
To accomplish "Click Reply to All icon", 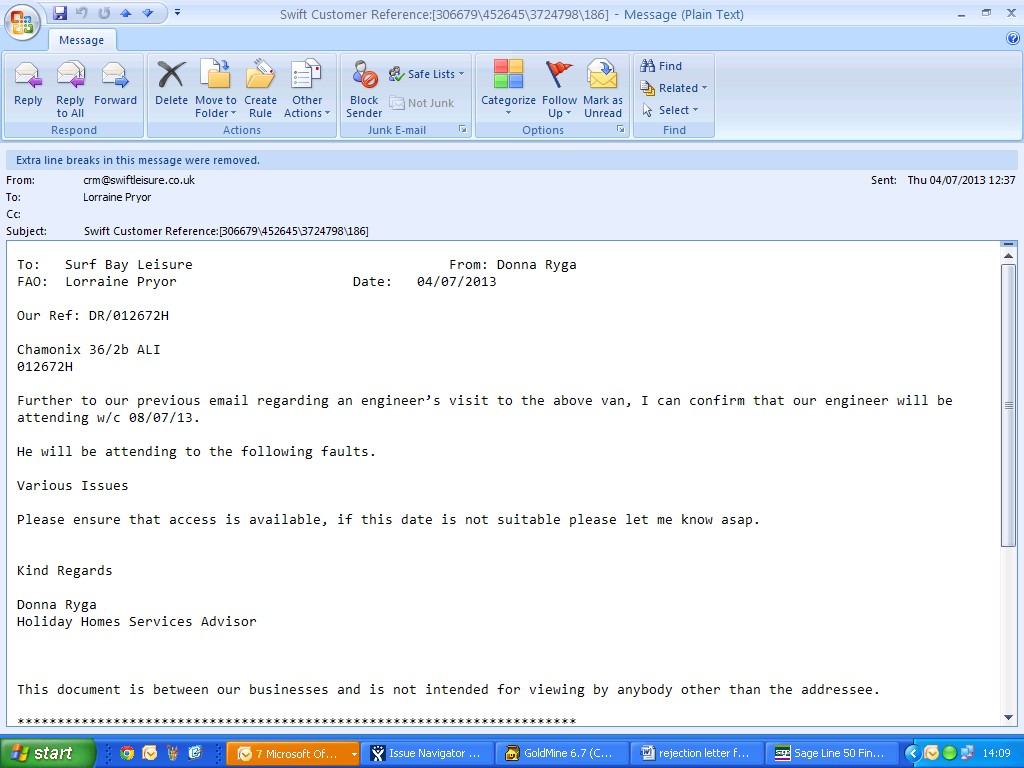I will tap(70, 89).
